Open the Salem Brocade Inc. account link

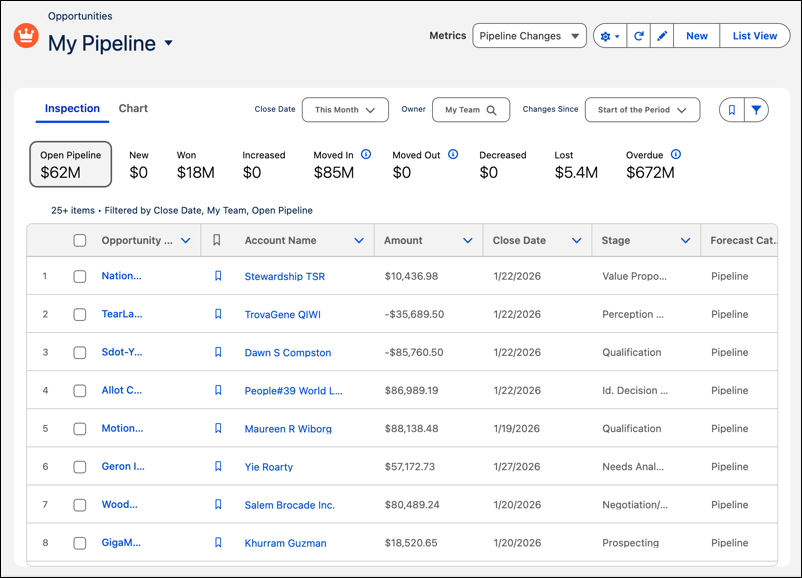pyautogui.click(x=289, y=505)
